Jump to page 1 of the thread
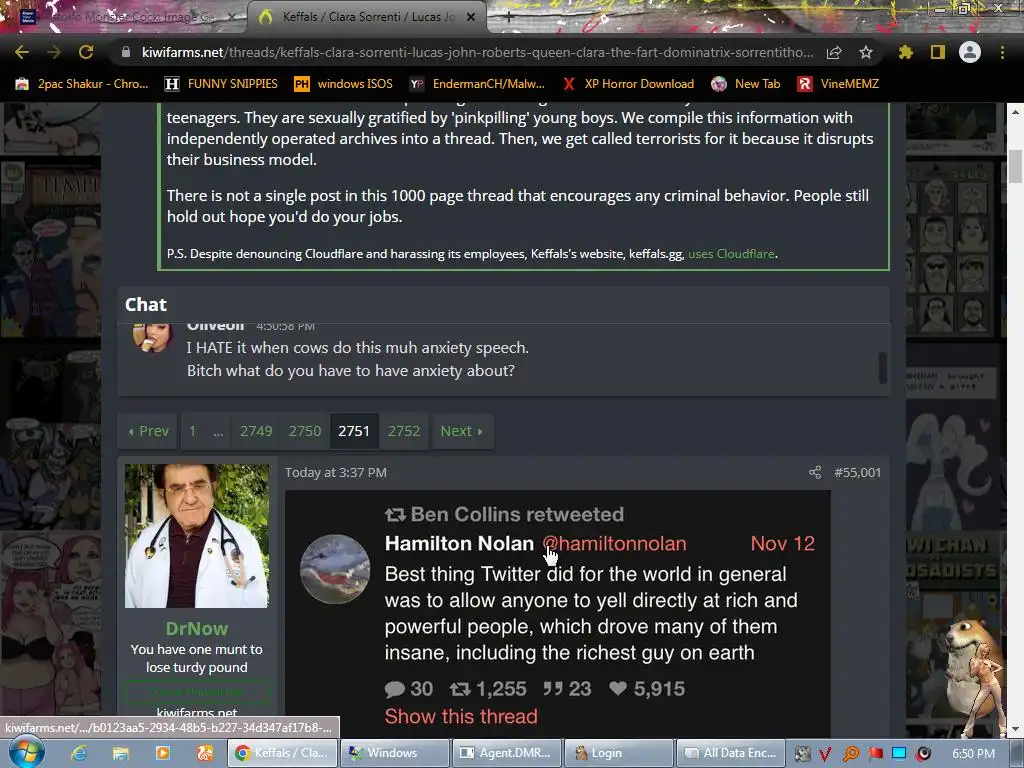Viewport: 1024px width, 768px height. (193, 431)
